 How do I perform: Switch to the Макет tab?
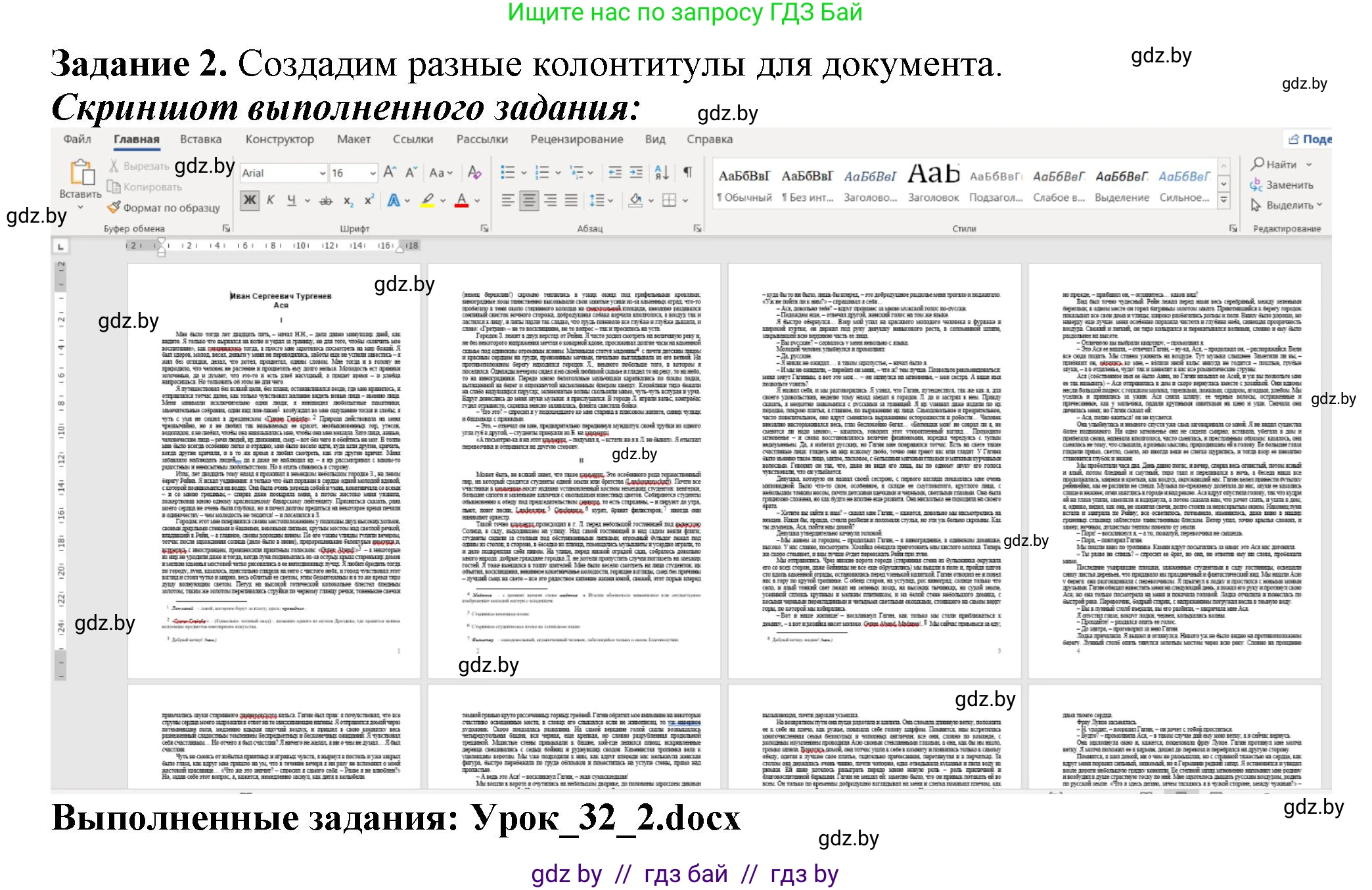pyautogui.click(x=354, y=139)
